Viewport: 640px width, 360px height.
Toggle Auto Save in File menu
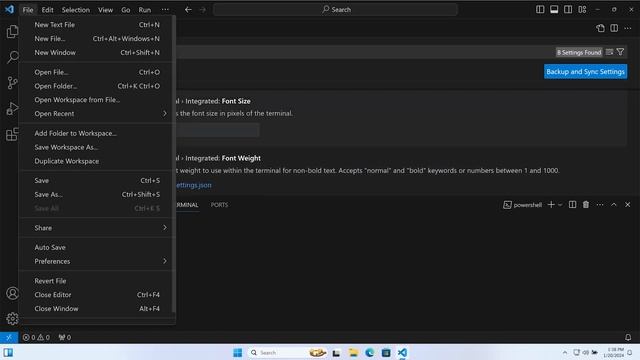97,247
